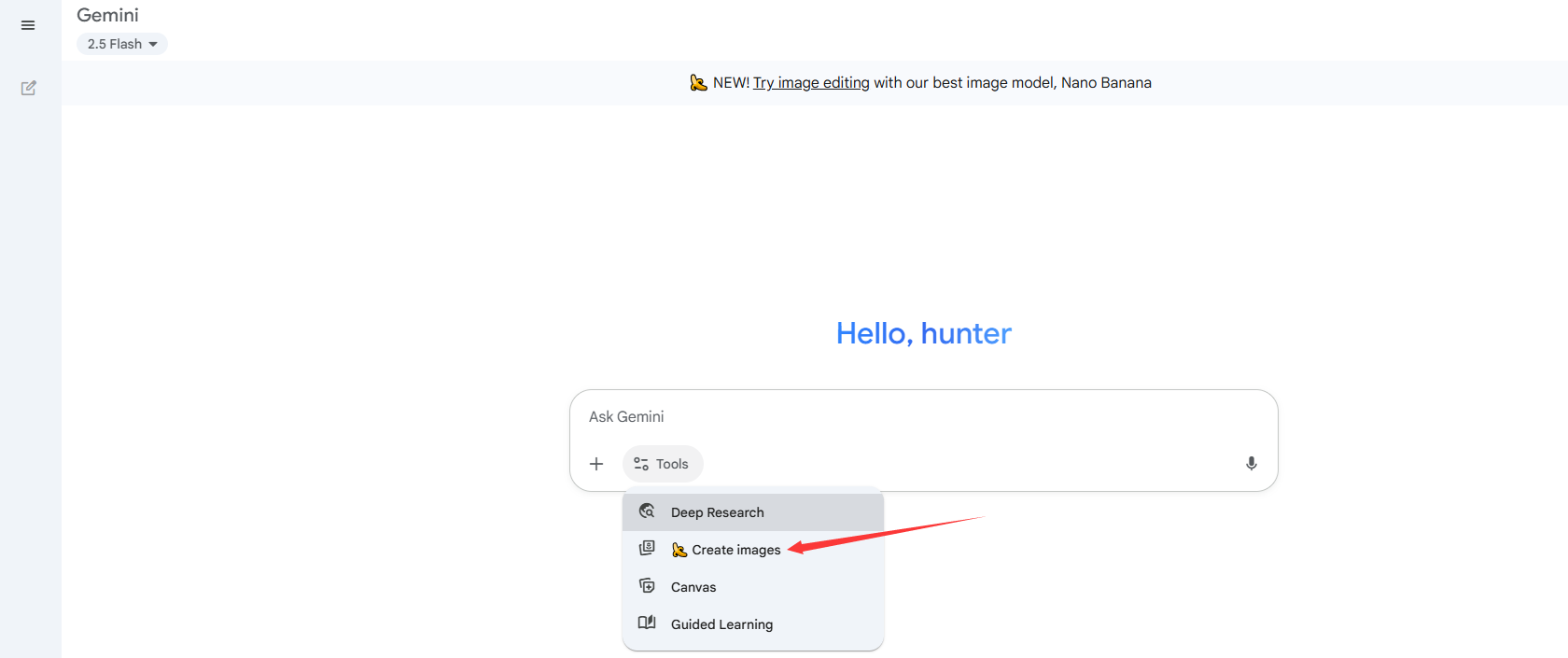The width and height of the screenshot is (1568, 658).
Task: Start a new chat with the edit icon
Action: (x=29, y=88)
